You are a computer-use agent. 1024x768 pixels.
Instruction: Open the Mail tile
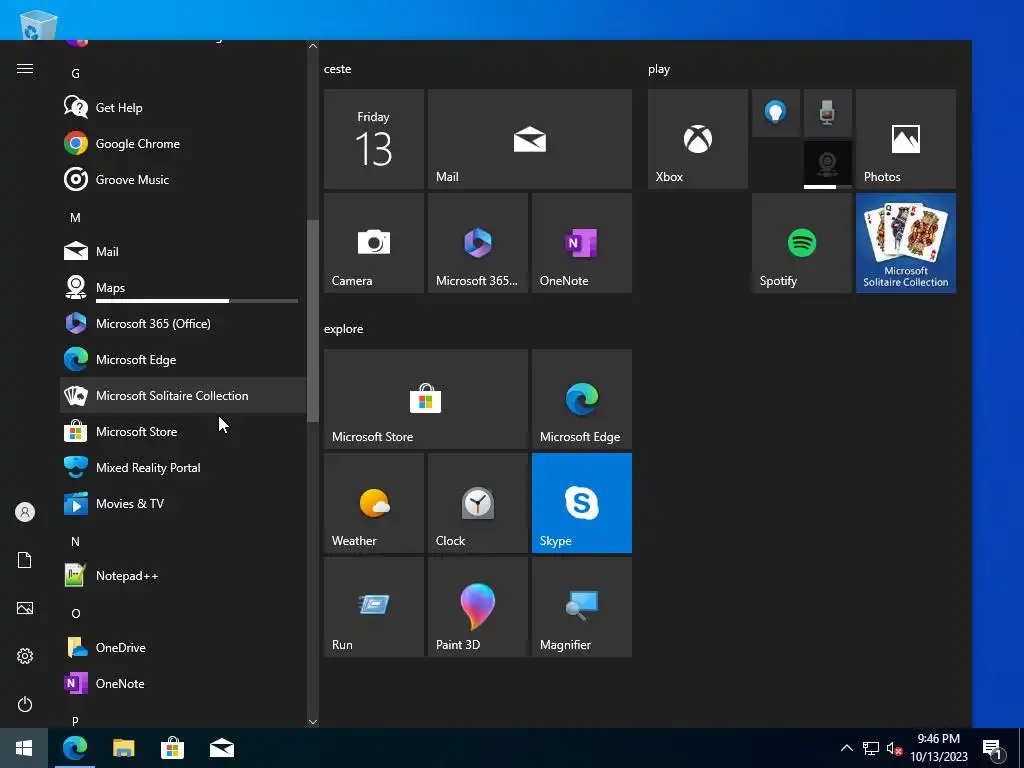[530, 139]
